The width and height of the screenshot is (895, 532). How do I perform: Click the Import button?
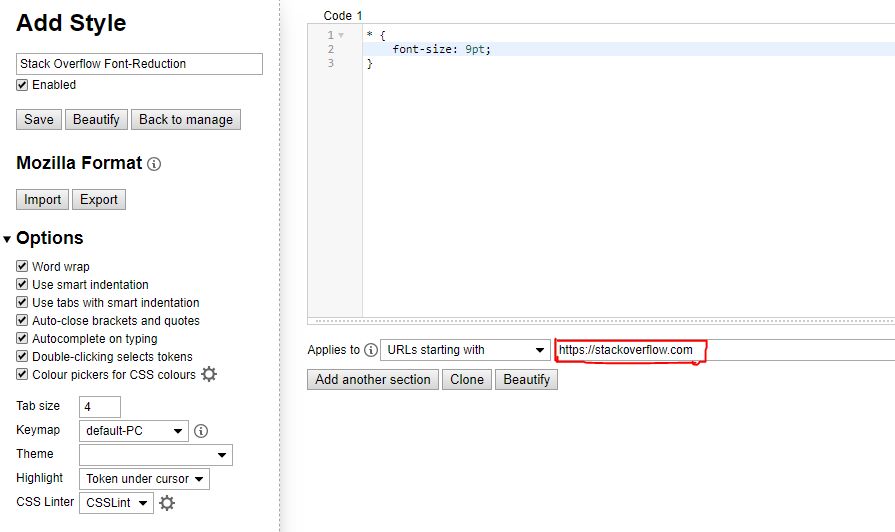(42, 199)
